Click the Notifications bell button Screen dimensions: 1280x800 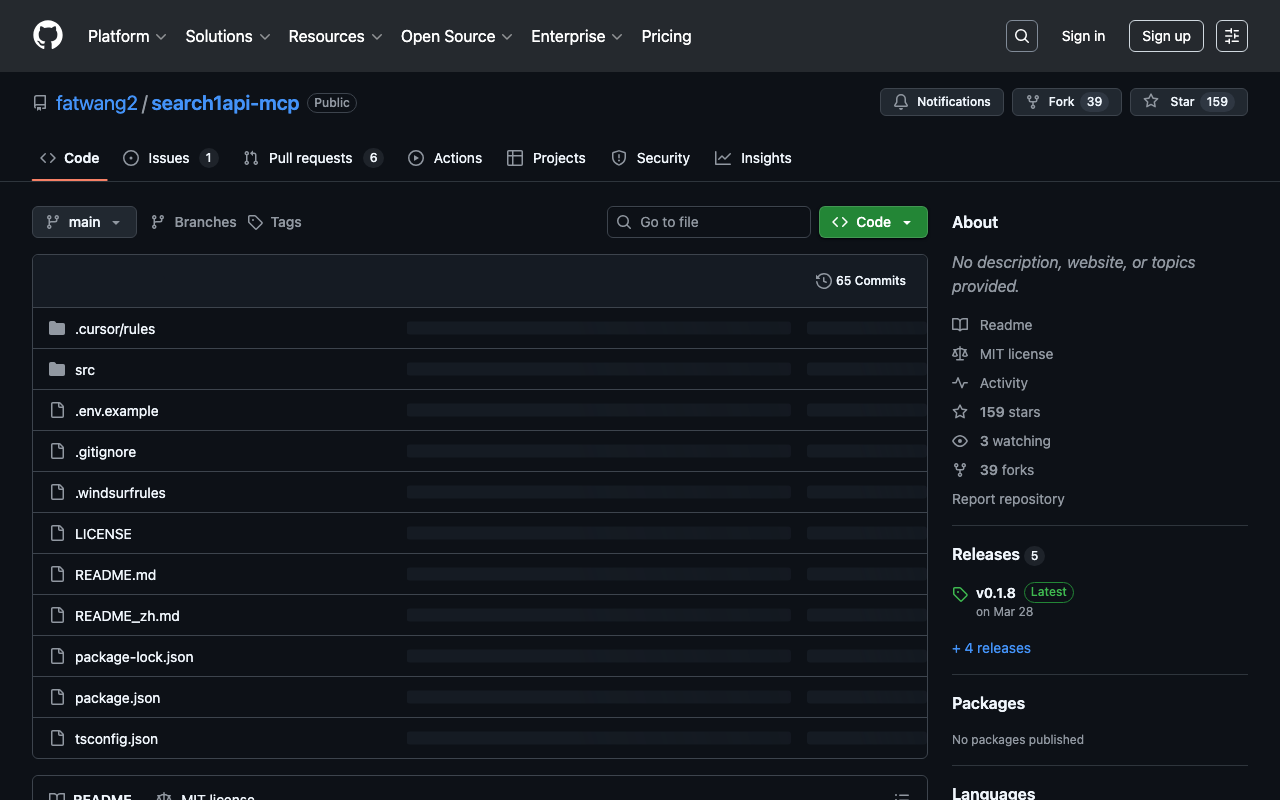pyautogui.click(x=941, y=102)
